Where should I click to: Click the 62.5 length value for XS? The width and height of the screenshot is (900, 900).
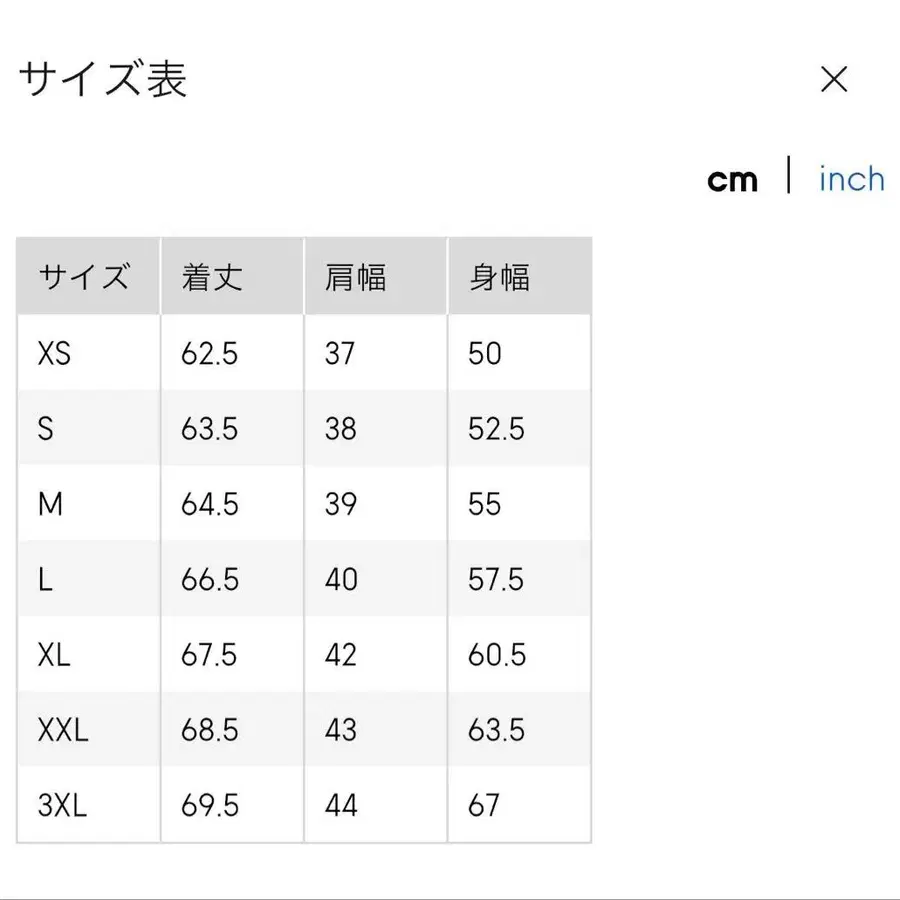[x=208, y=353]
